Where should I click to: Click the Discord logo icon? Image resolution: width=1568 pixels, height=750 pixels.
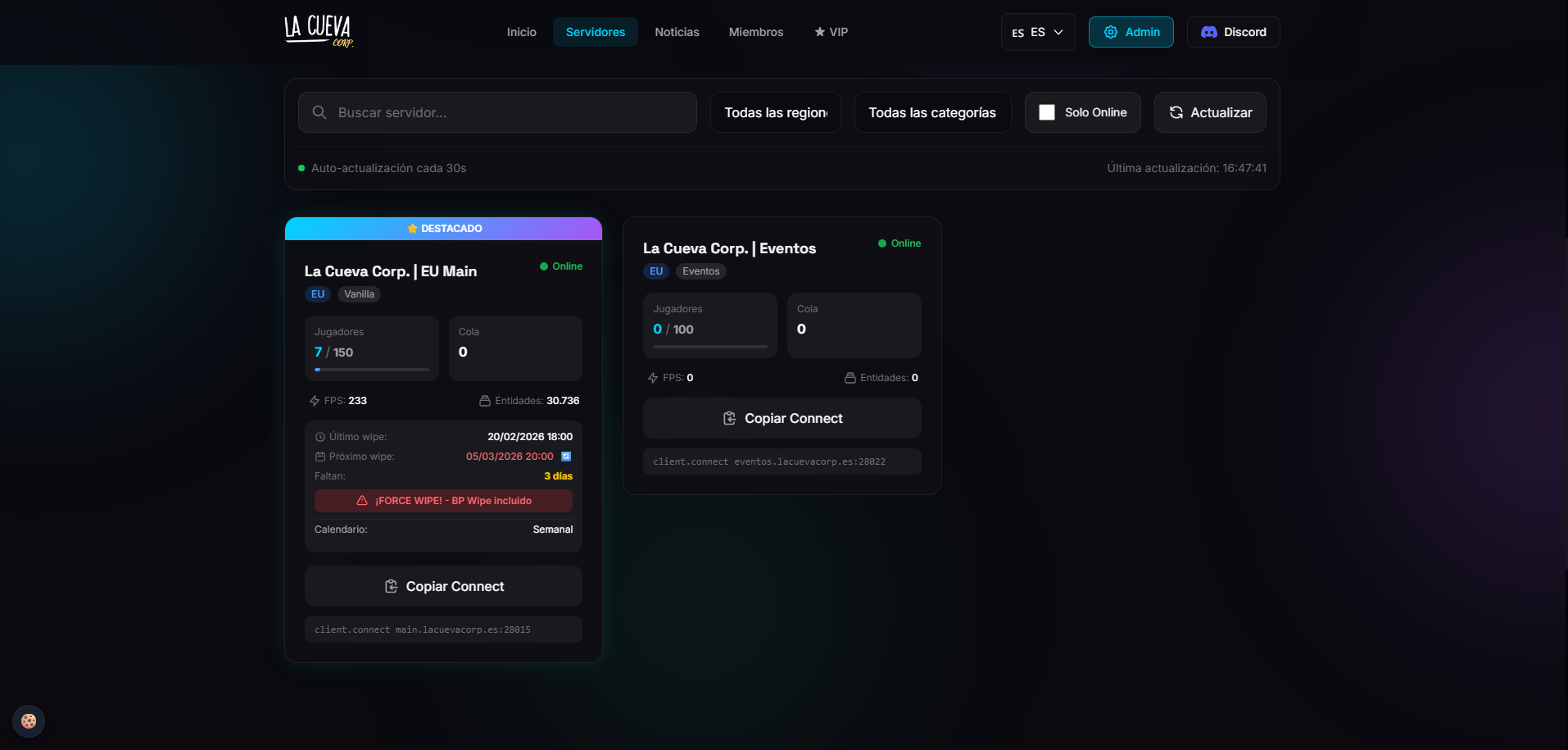pyautogui.click(x=1208, y=32)
